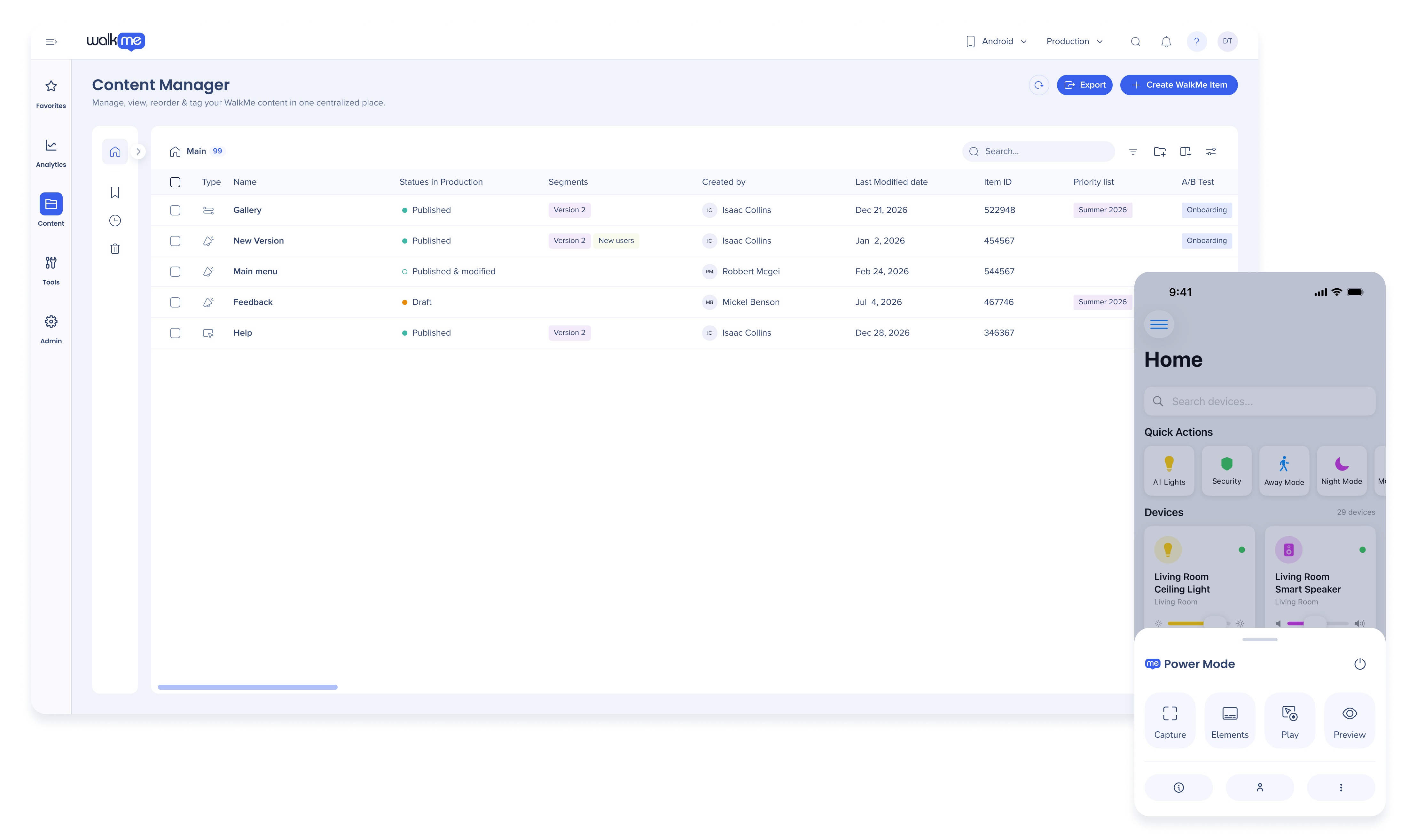Viewport: 1417px width, 840px height.
Task: Select the Capture tool in Power Mode
Action: [1170, 720]
